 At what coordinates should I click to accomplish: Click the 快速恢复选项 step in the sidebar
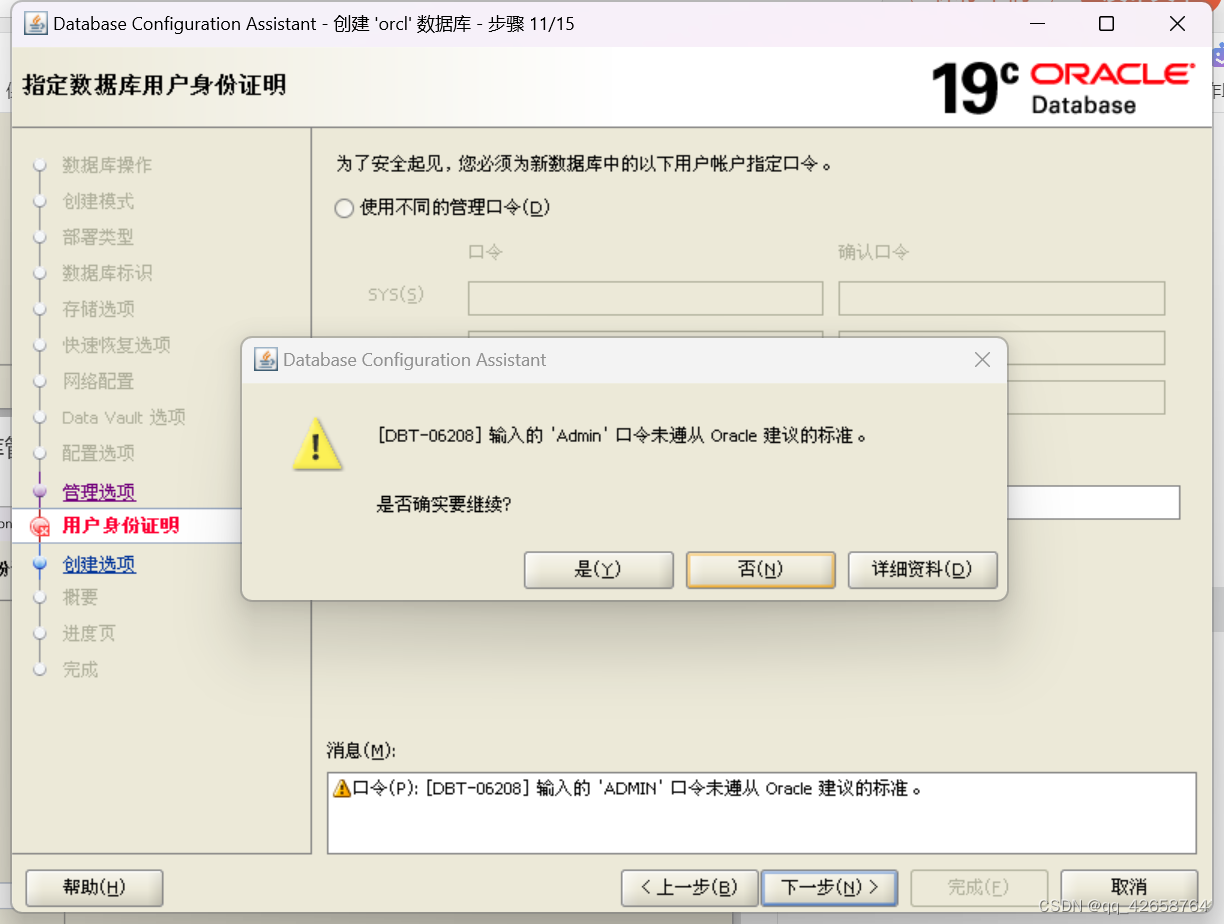[116, 345]
